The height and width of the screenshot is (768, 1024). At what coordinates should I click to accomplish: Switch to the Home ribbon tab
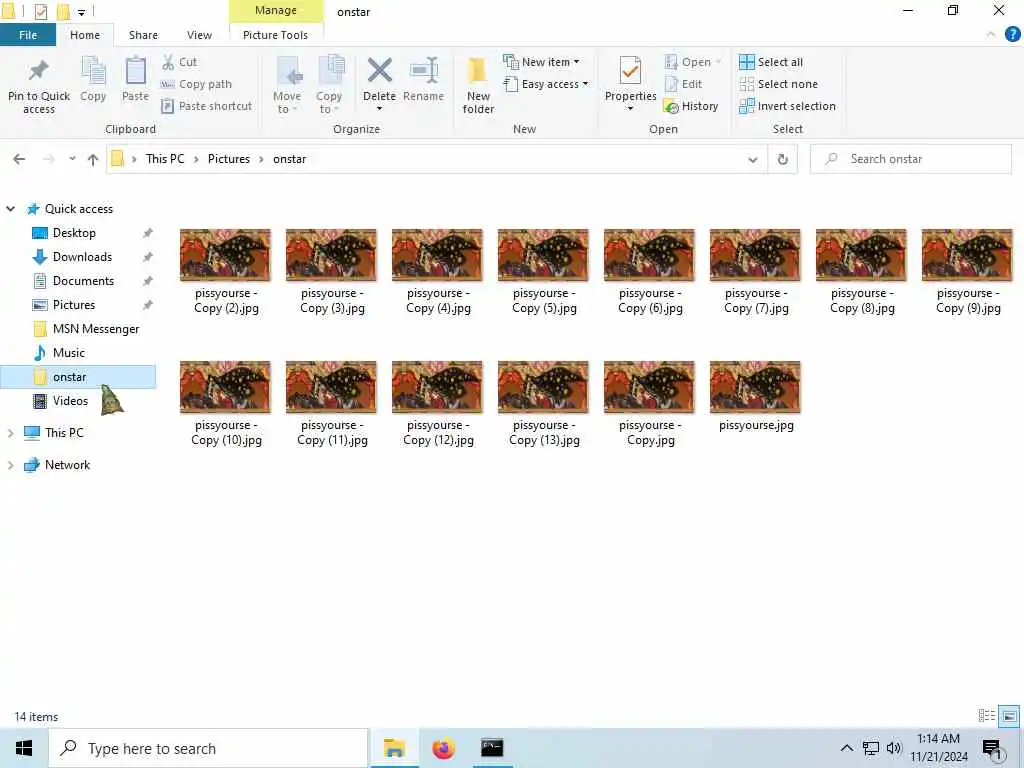[x=85, y=35]
